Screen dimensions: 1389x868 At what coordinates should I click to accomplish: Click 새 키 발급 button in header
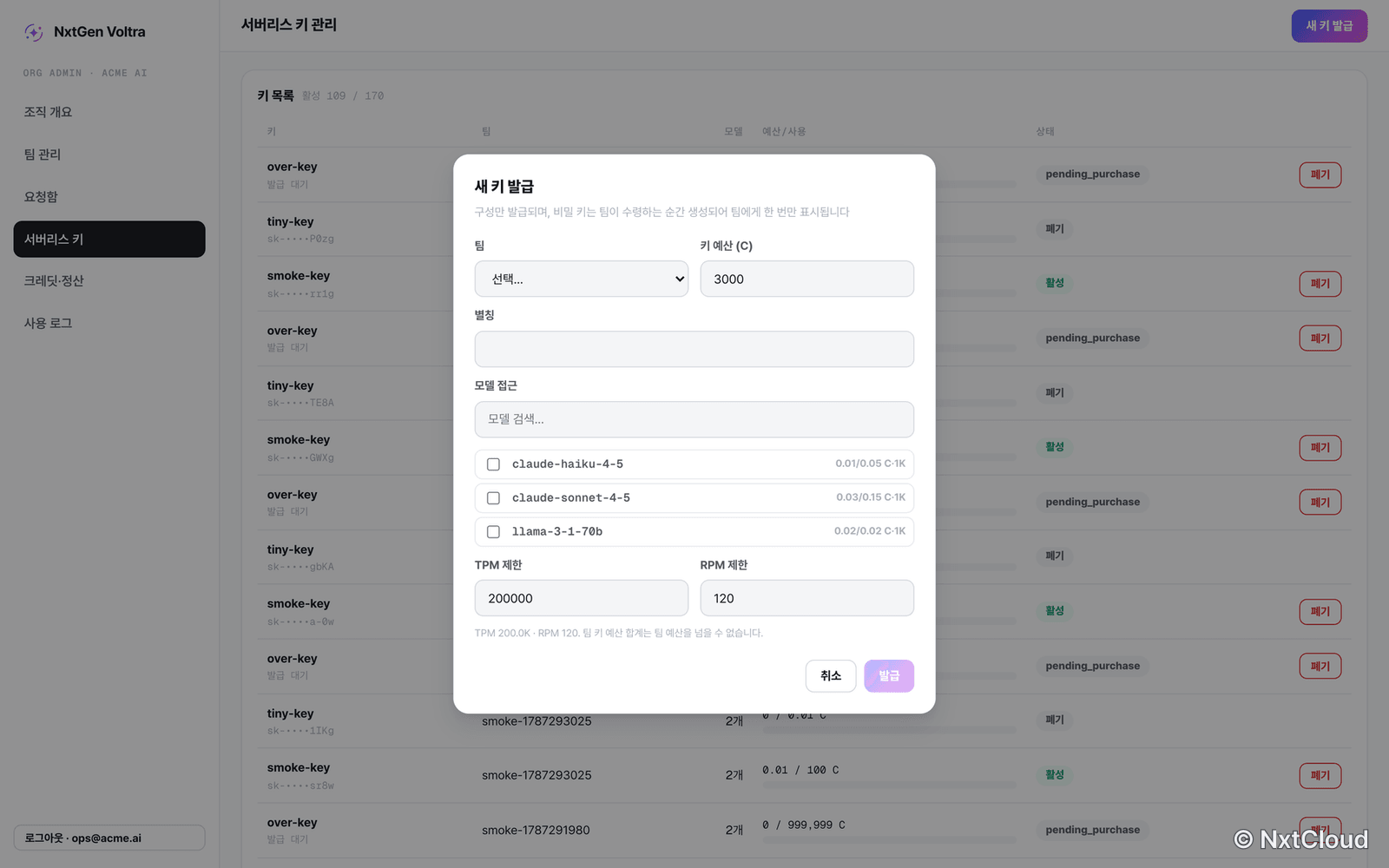1329,26
